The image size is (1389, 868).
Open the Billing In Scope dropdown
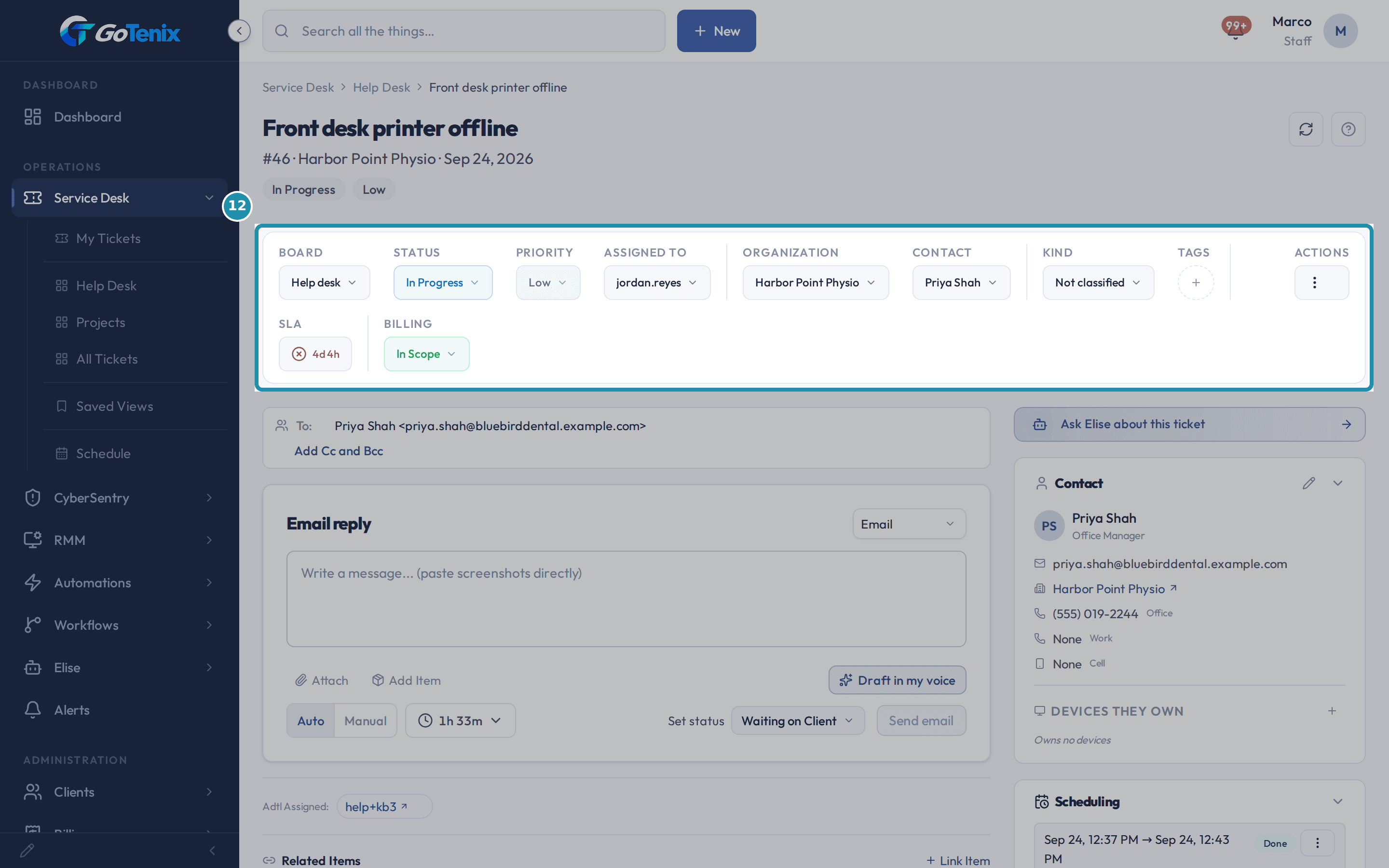tap(426, 353)
